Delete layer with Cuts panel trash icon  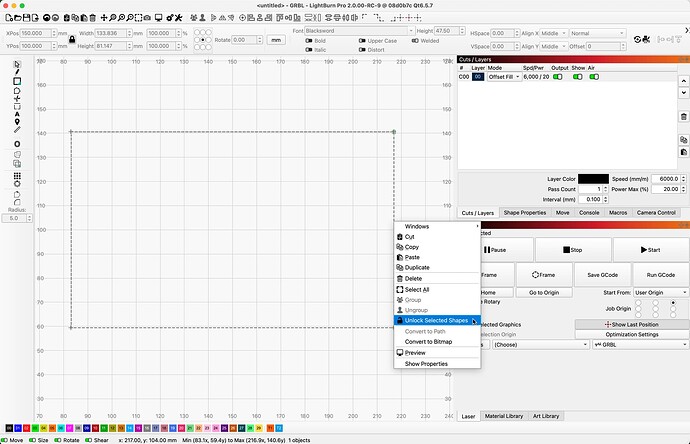coord(683,117)
